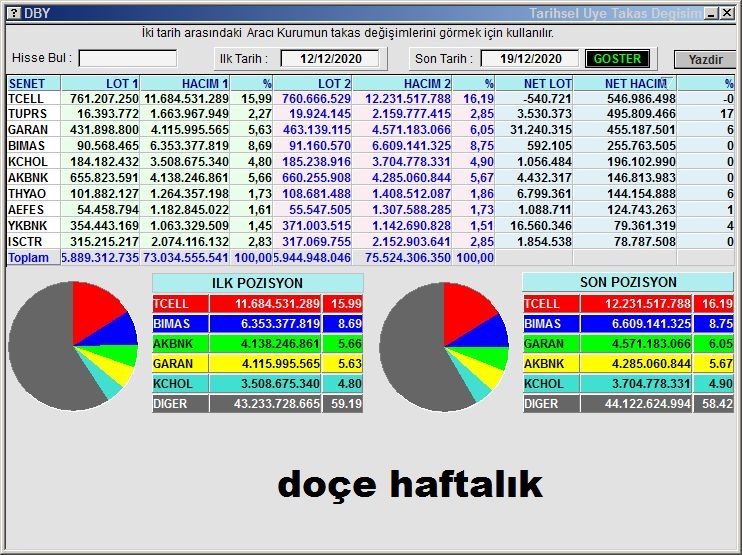742x555 pixels.
Task: Sort by LOT 1 column header
Action: (x=100, y=83)
